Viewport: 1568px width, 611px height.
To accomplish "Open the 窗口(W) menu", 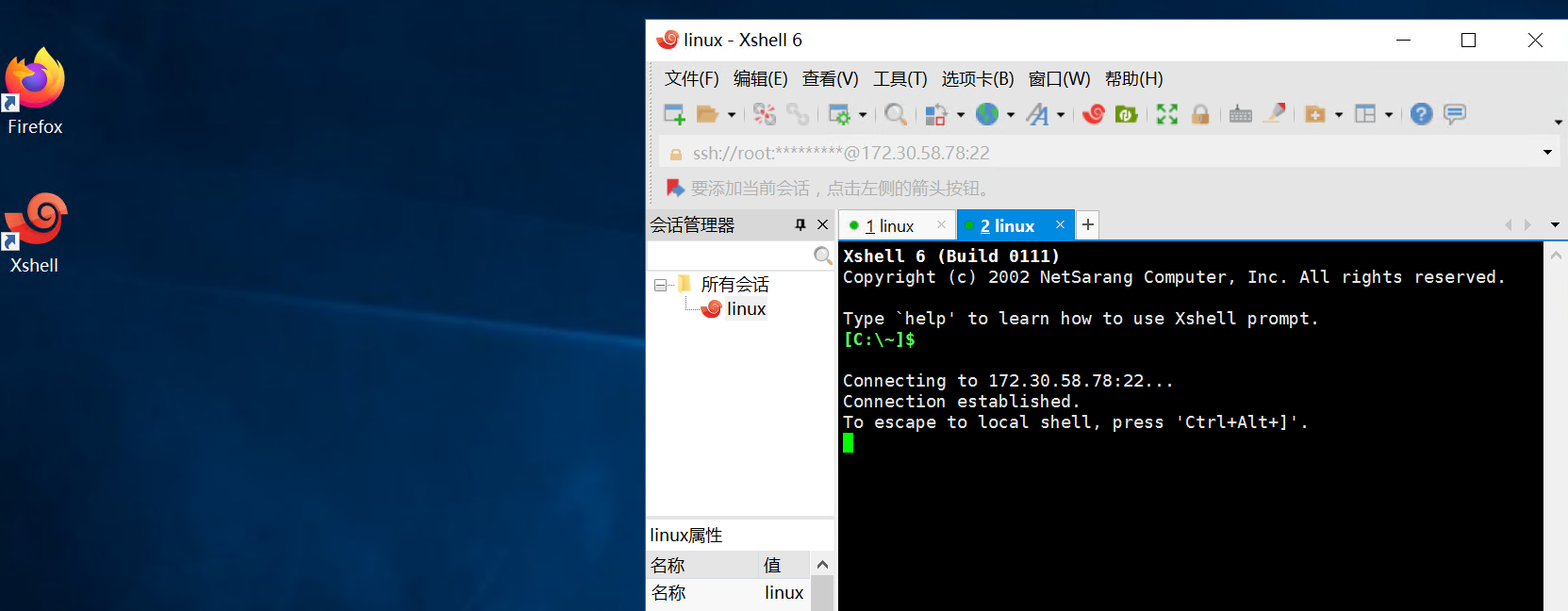I will [x=1059, y=79].
